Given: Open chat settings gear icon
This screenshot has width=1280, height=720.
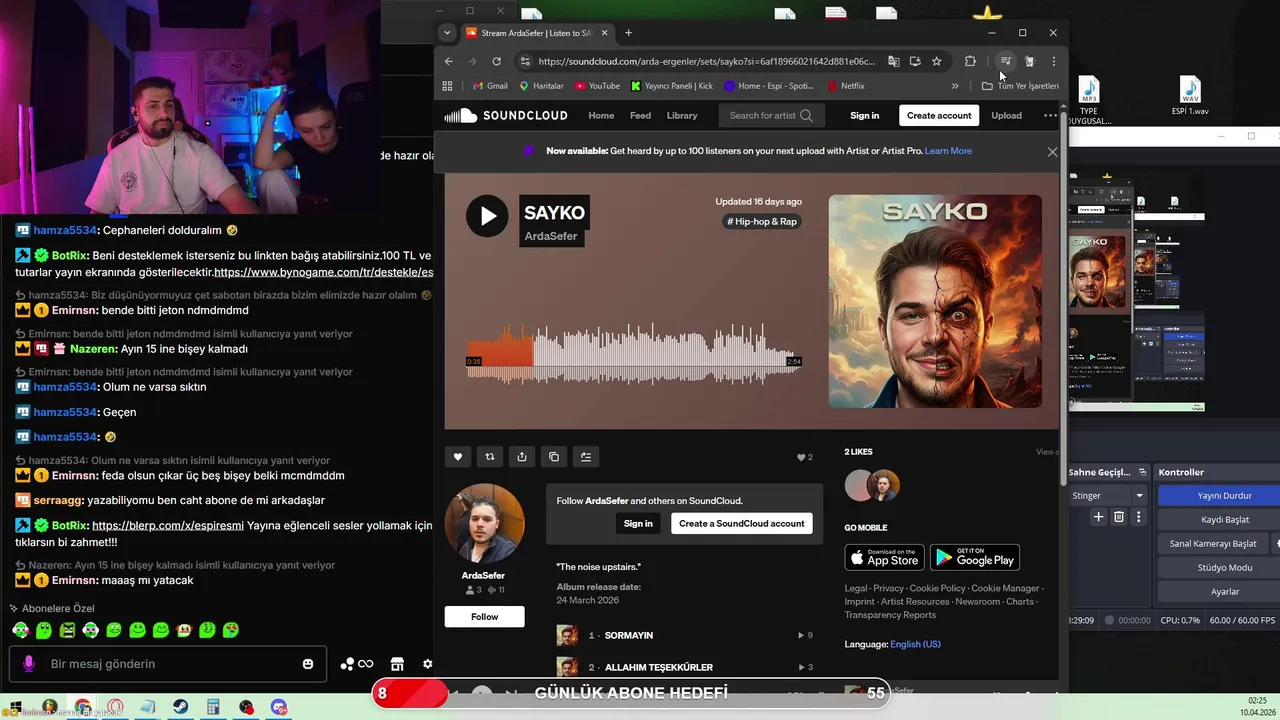Looking at the screenshot, I should tap(428, 664).
